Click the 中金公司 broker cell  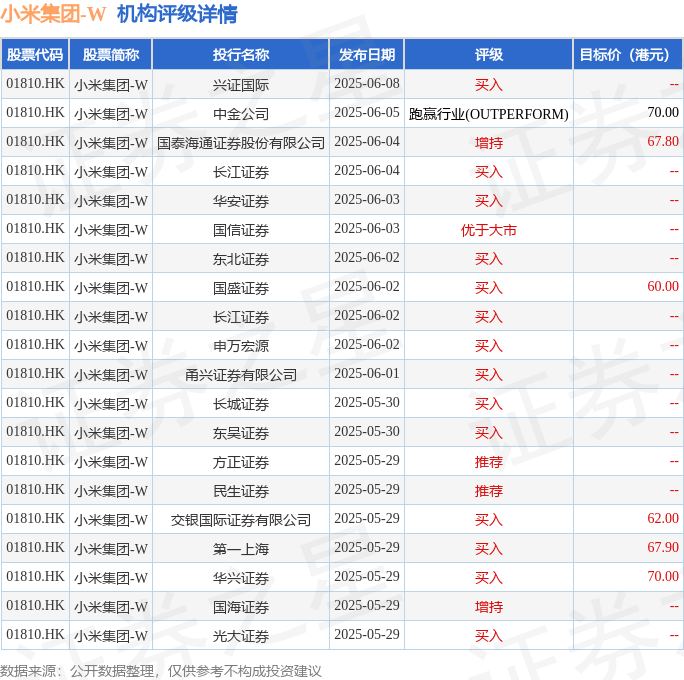point(241,114)
